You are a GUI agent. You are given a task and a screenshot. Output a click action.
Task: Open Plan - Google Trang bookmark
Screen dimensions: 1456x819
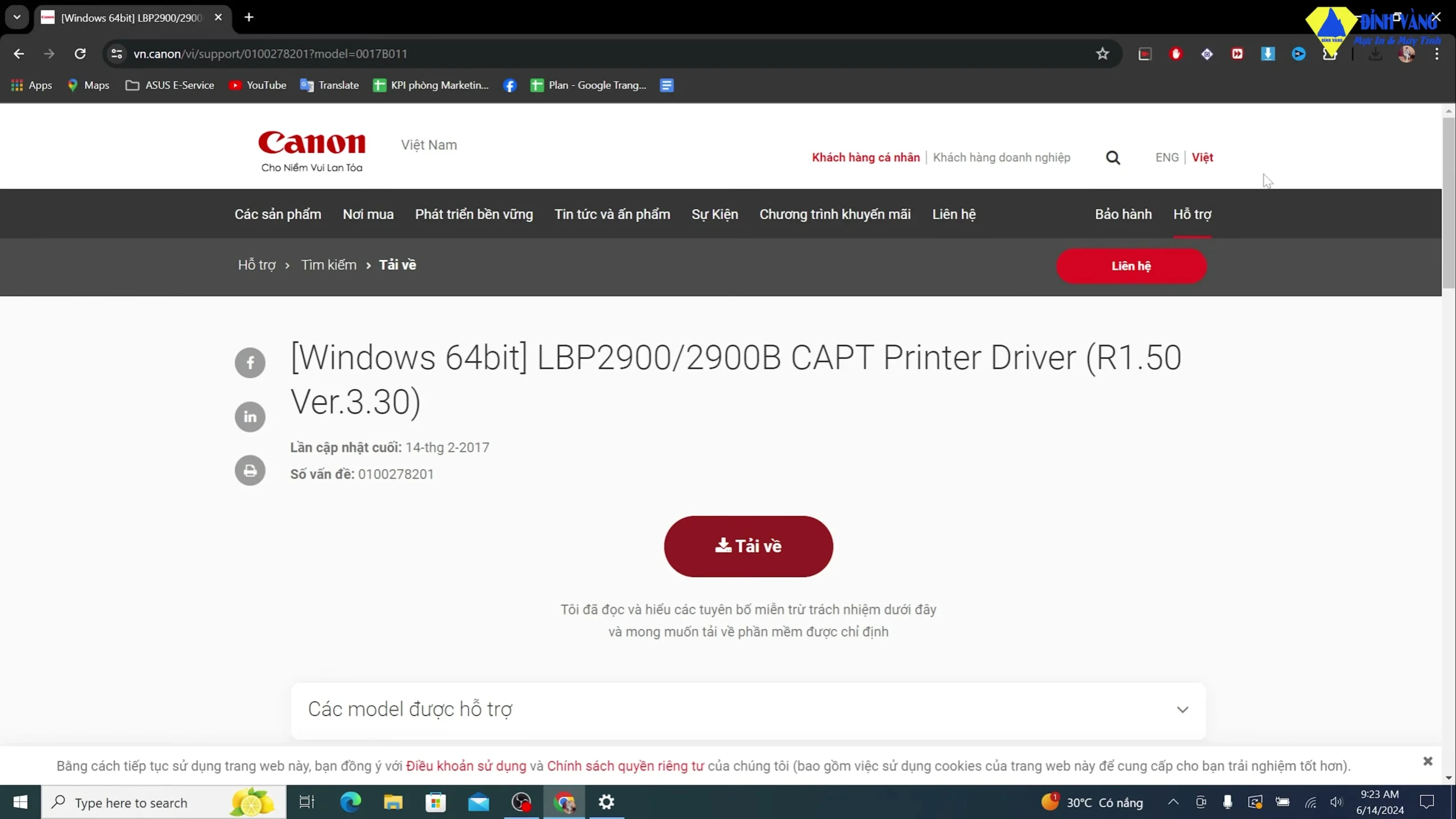588,85
